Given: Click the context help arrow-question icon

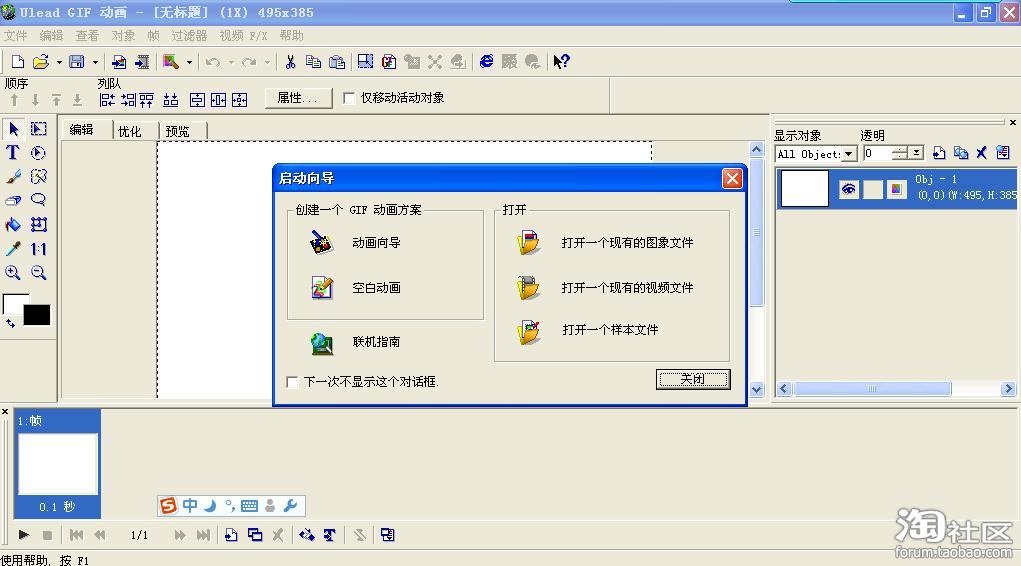Looking at the screenshot, I should point(561,62).
